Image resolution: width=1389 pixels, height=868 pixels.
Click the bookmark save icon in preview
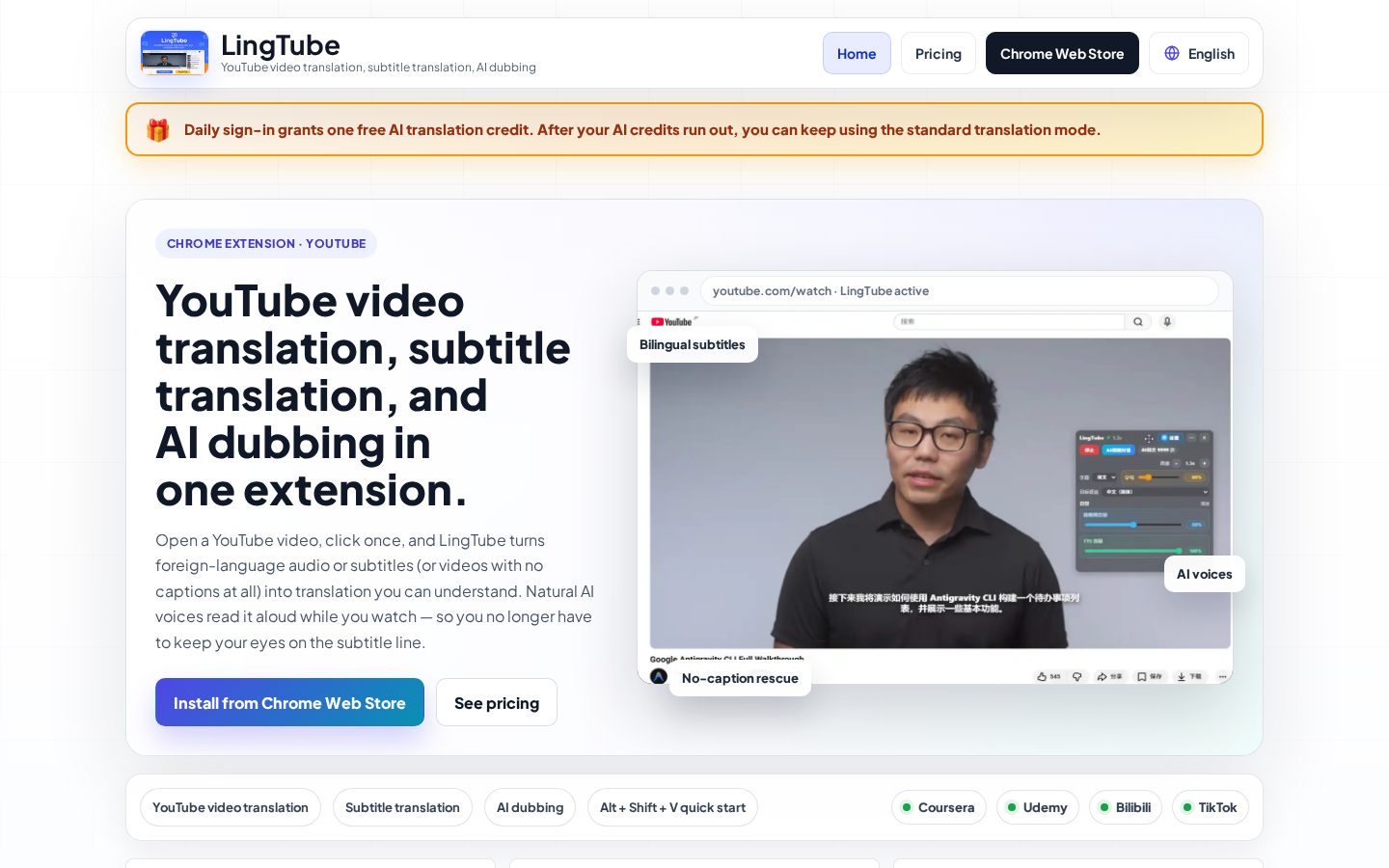(1141, 677)
